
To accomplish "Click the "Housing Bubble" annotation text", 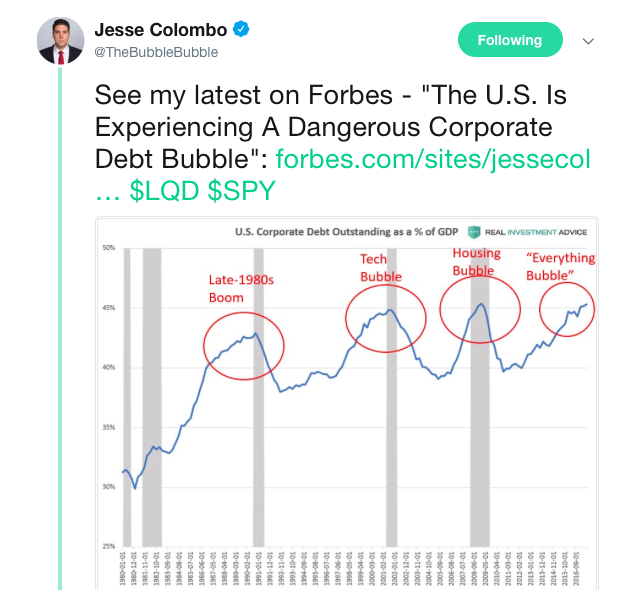I will [476, 262].
